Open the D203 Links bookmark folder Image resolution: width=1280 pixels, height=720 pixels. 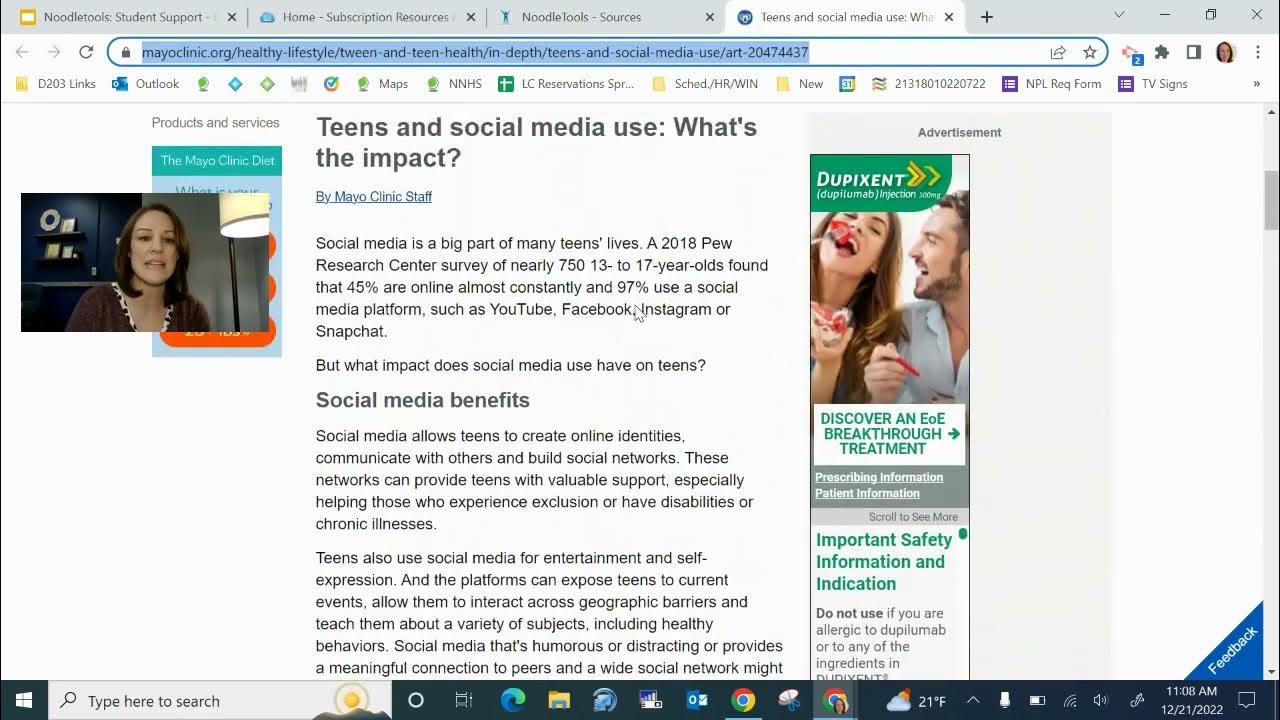(55, 84)
